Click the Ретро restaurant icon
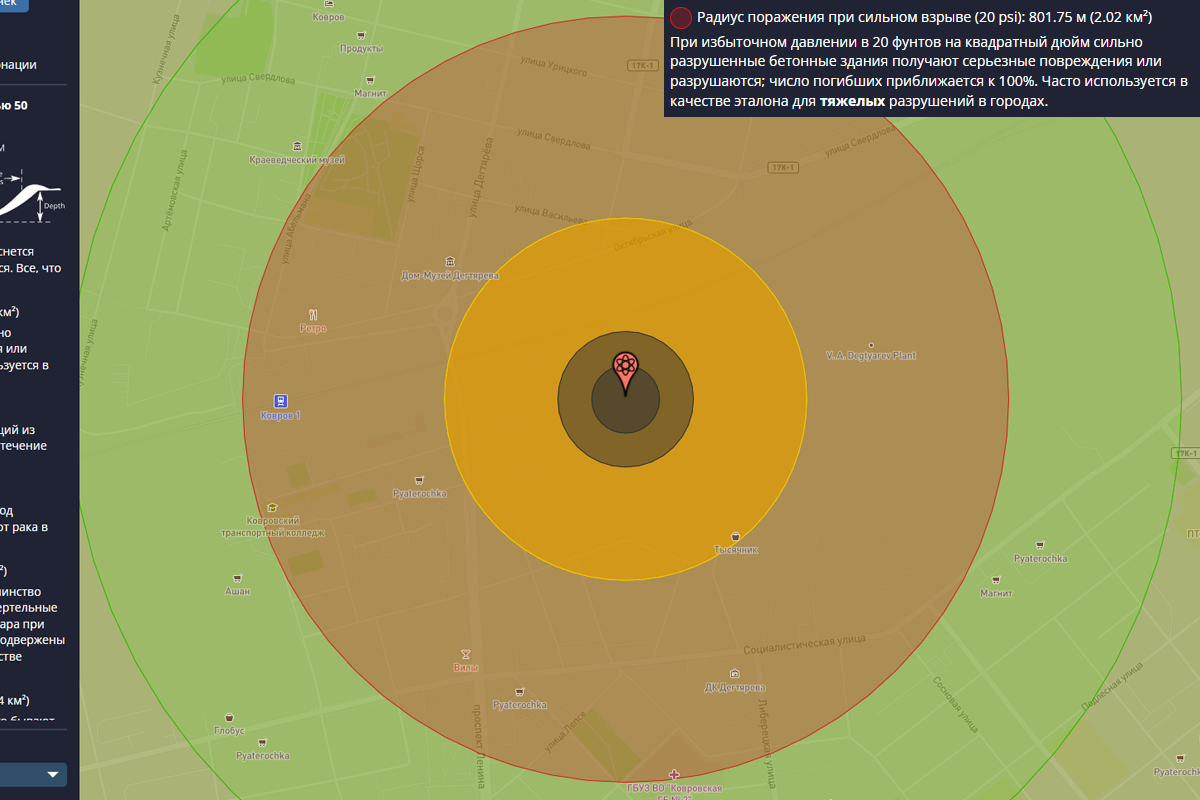 (313, 314)
